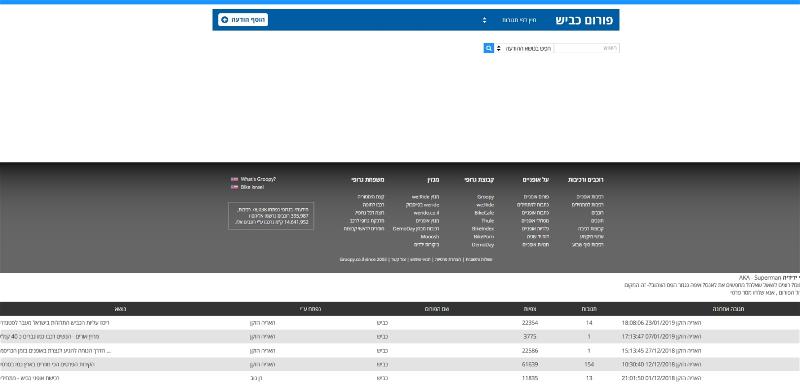Open the thread with 154 replies

(x=47, y=365)
